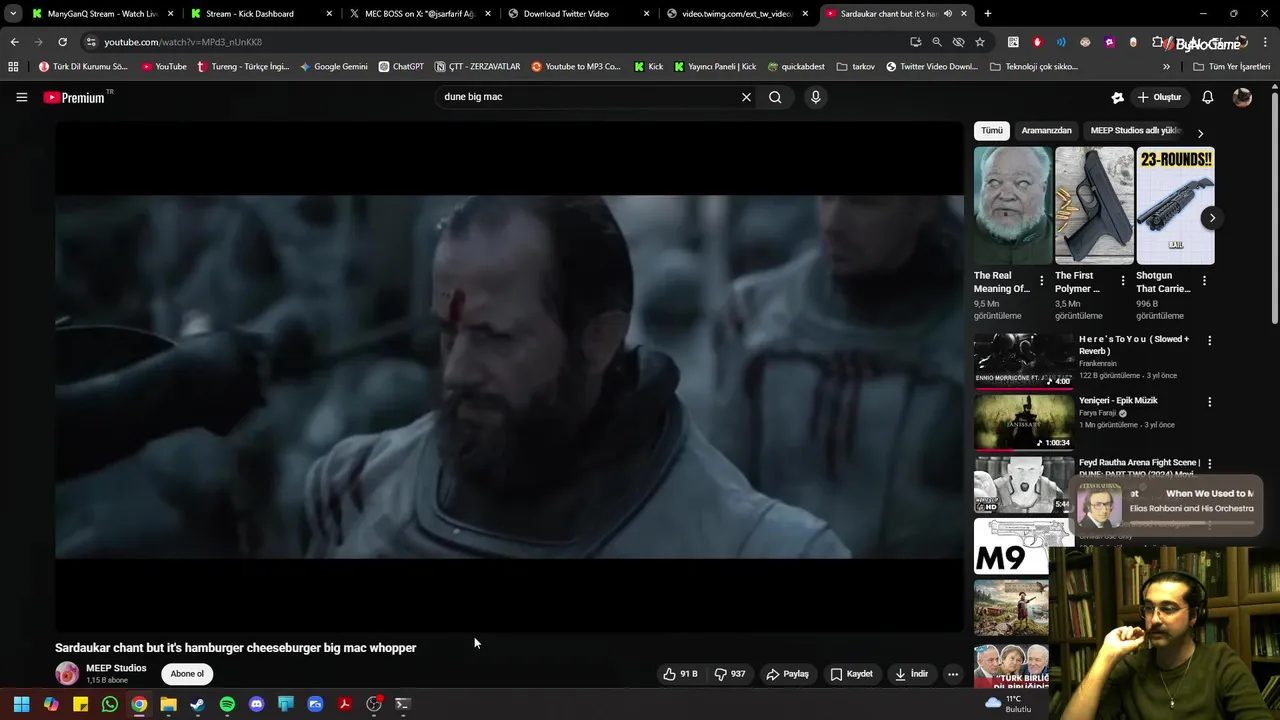Open 'The Real Meaning Of' short thumbnail
The width and height of the screenshot is (1280, 720).
(1013, 205)
